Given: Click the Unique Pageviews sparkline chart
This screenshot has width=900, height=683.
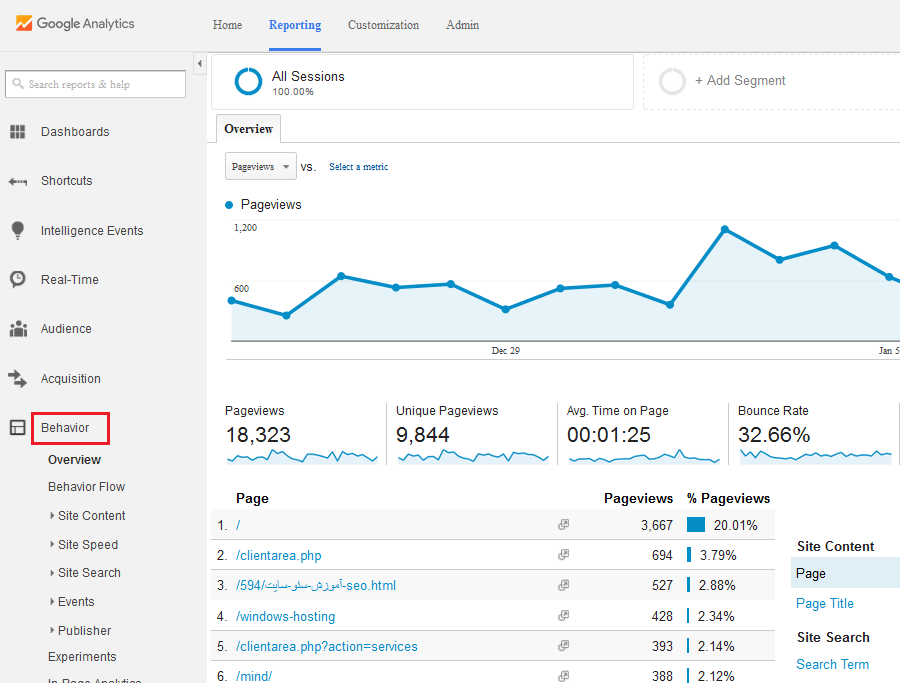Looking at the screenshot, I should click(473, 457).
